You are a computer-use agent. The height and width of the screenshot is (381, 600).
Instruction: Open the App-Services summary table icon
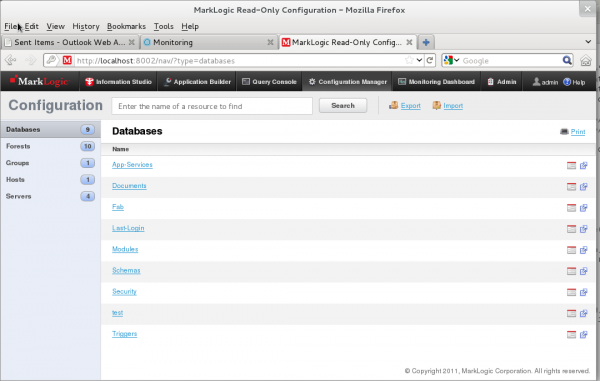click(571, 166)
